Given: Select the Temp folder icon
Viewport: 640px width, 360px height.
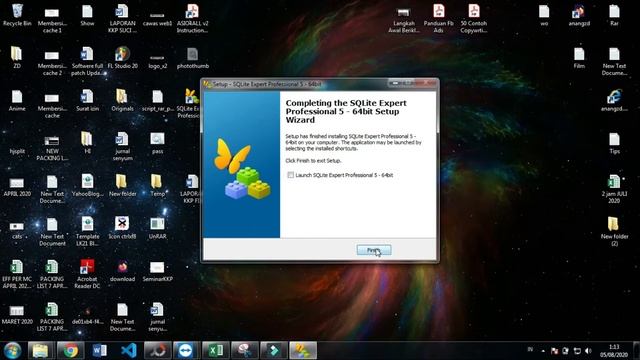Looking at the screenshot, I should (x=158, y=186).
